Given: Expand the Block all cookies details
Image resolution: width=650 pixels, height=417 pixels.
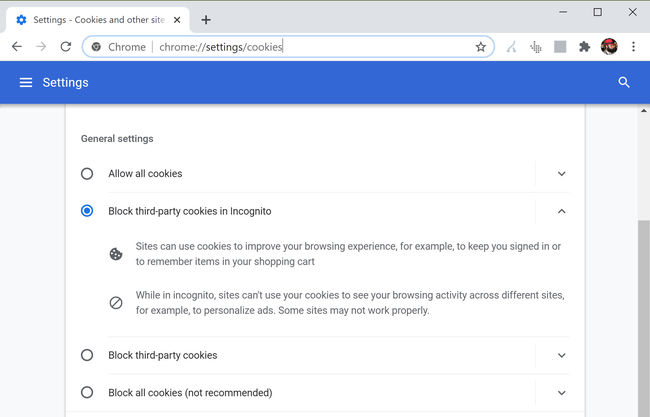Looking at the screenshot, I should (561, 393).
